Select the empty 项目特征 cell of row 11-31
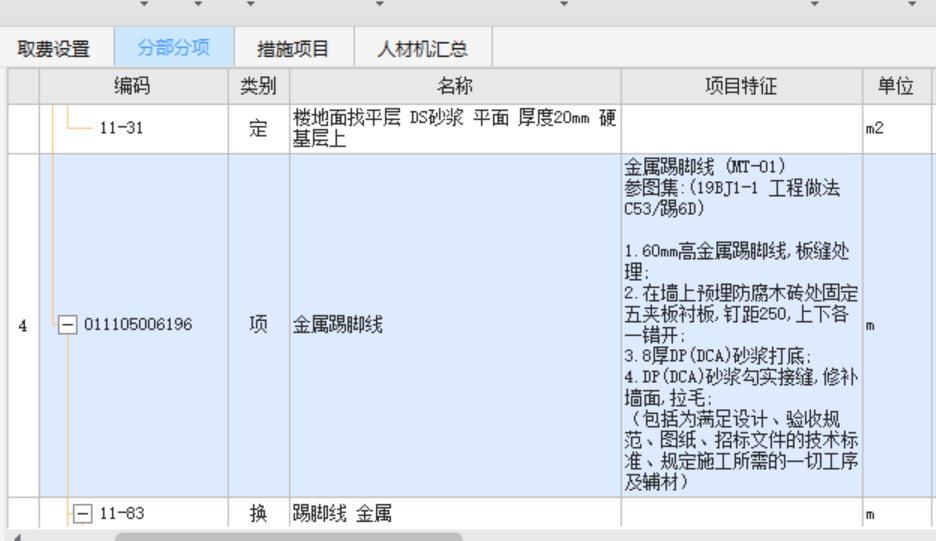 tap(742, 129)
